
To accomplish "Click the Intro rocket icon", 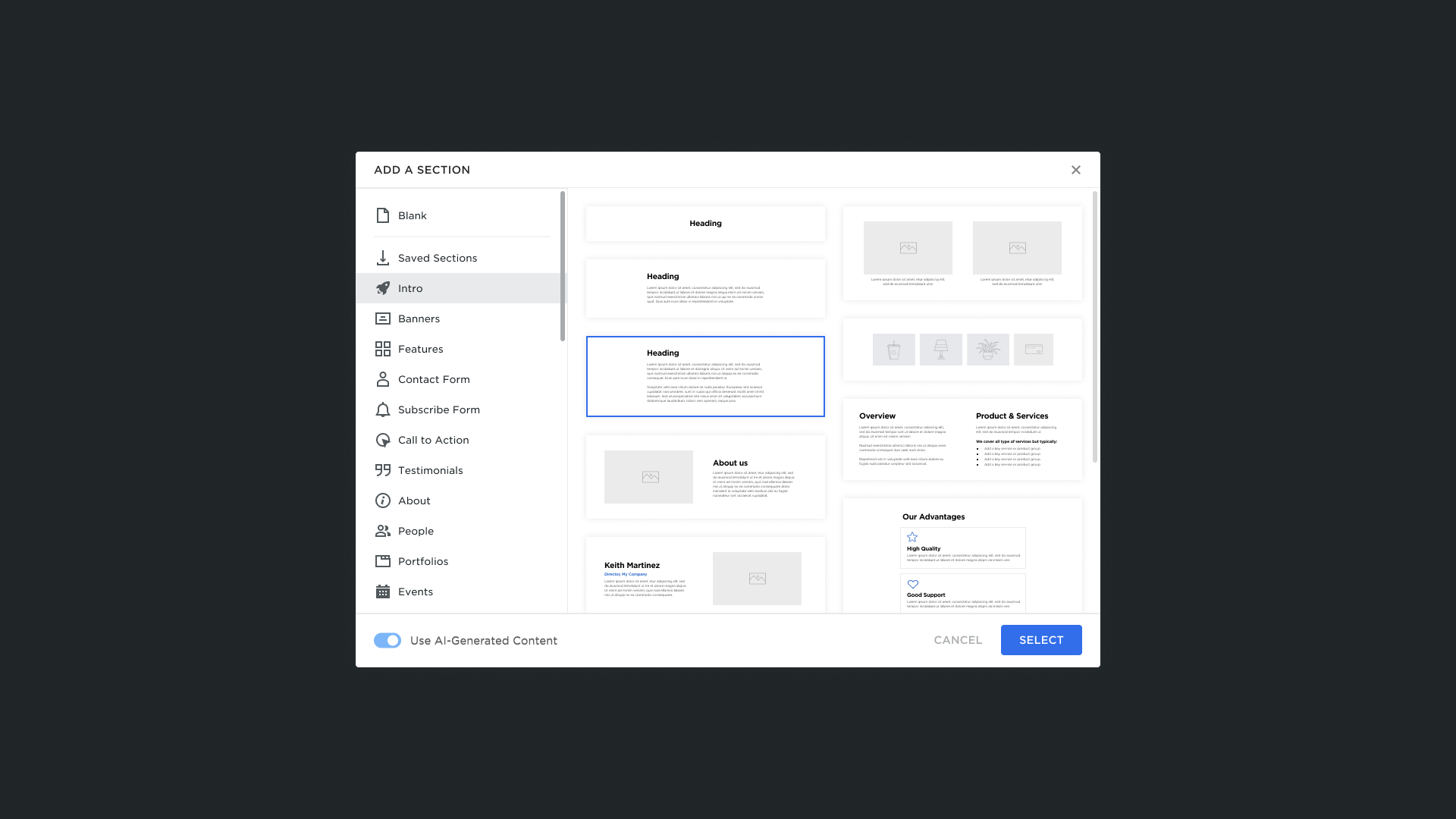I will click(383, 288).
